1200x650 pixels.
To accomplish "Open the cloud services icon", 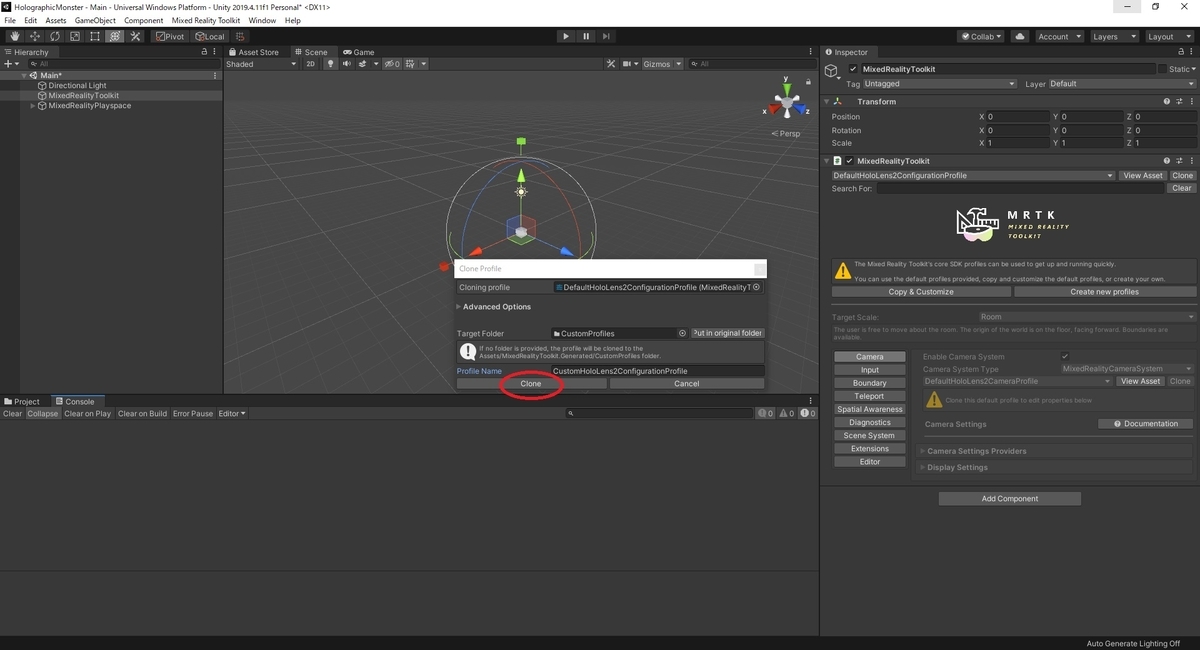I will [1020, 36].
